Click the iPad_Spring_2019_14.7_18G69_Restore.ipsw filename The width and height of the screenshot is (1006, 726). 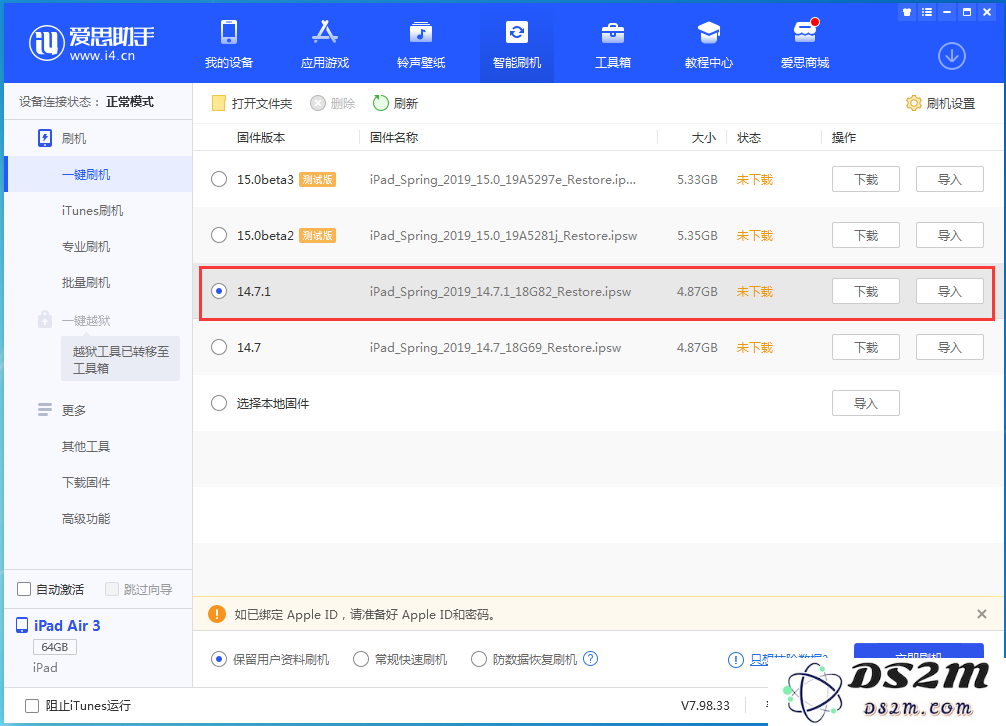(495, 348)
